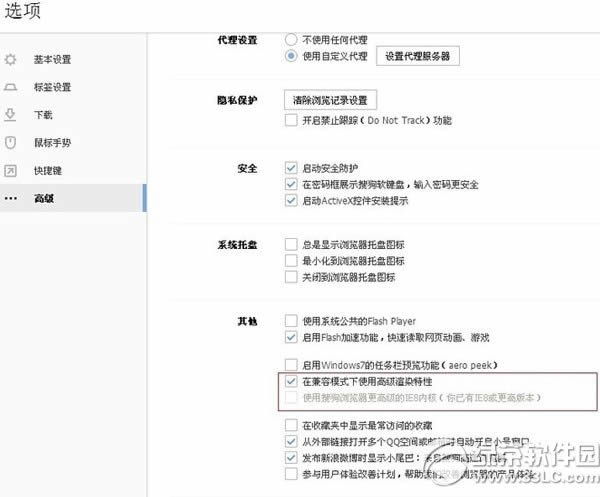
Task: Select the 不使用任何代理 radio option
Action: 291,39
